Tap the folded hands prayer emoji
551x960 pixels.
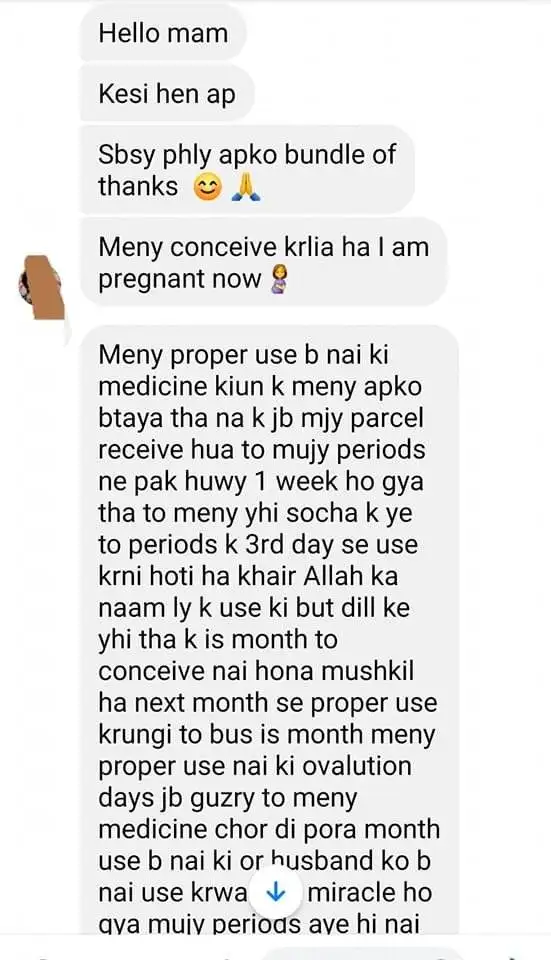click(x=246, y=189)
